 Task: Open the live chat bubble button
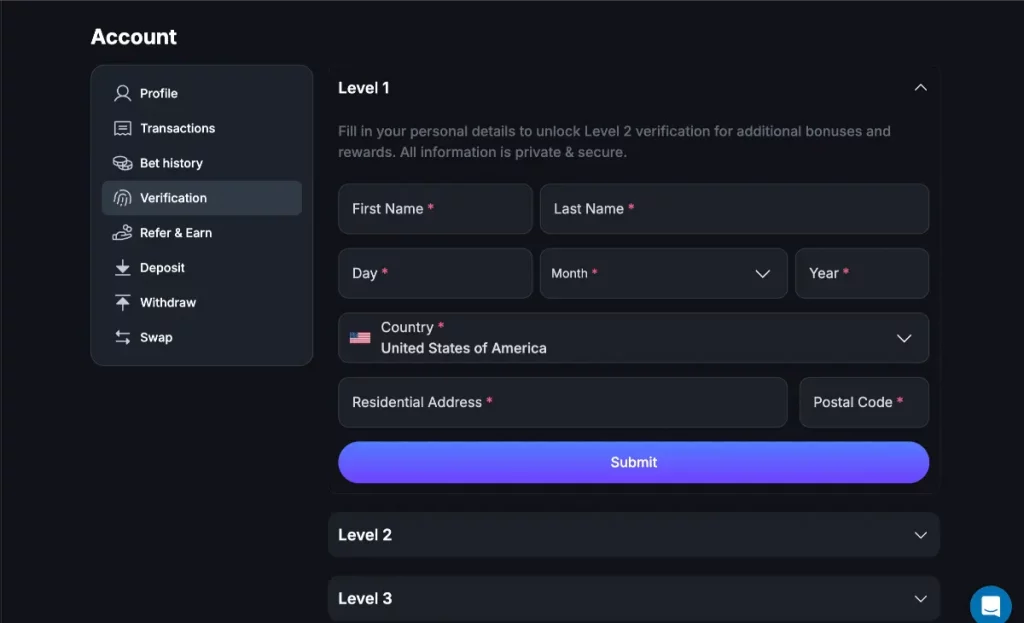(990, 605)
